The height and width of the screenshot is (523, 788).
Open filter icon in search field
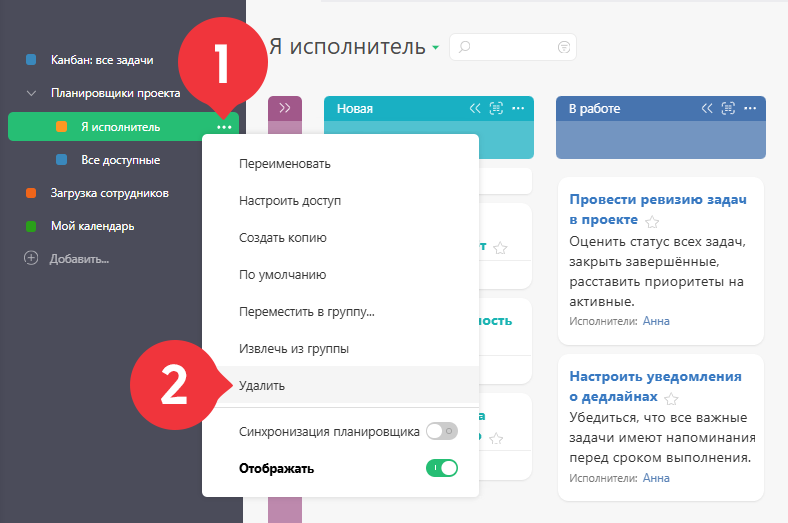tap(564, 47)
